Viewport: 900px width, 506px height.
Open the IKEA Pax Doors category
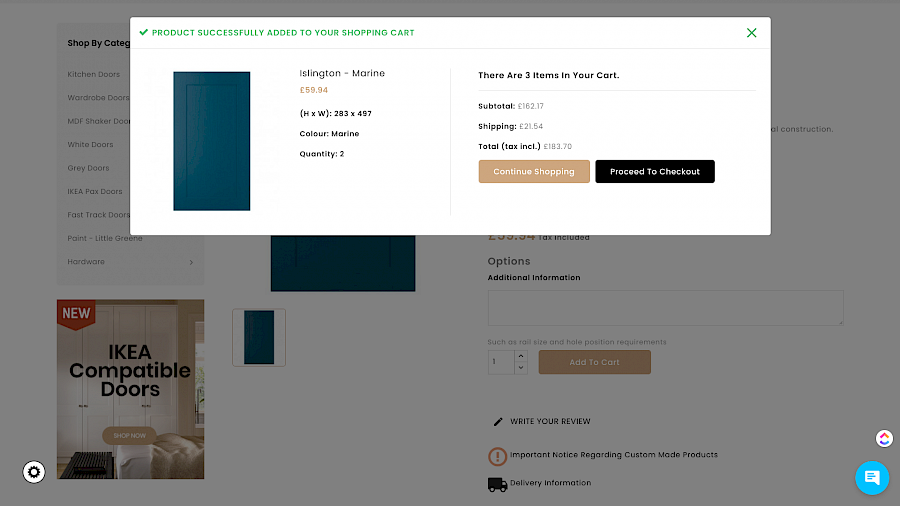tap(95, 192)
